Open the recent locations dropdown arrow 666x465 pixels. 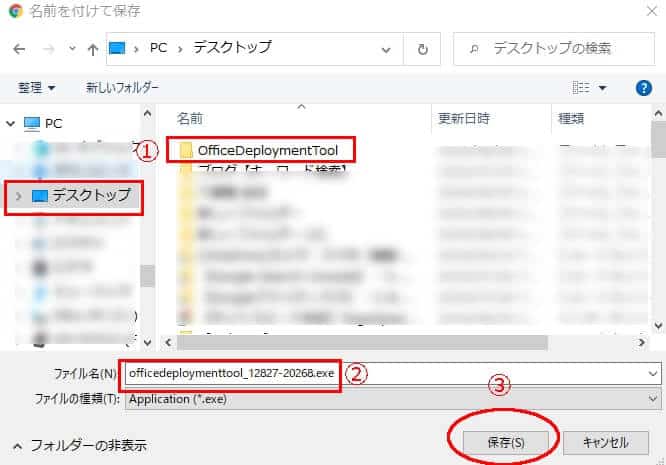click(x=72, y=49)
